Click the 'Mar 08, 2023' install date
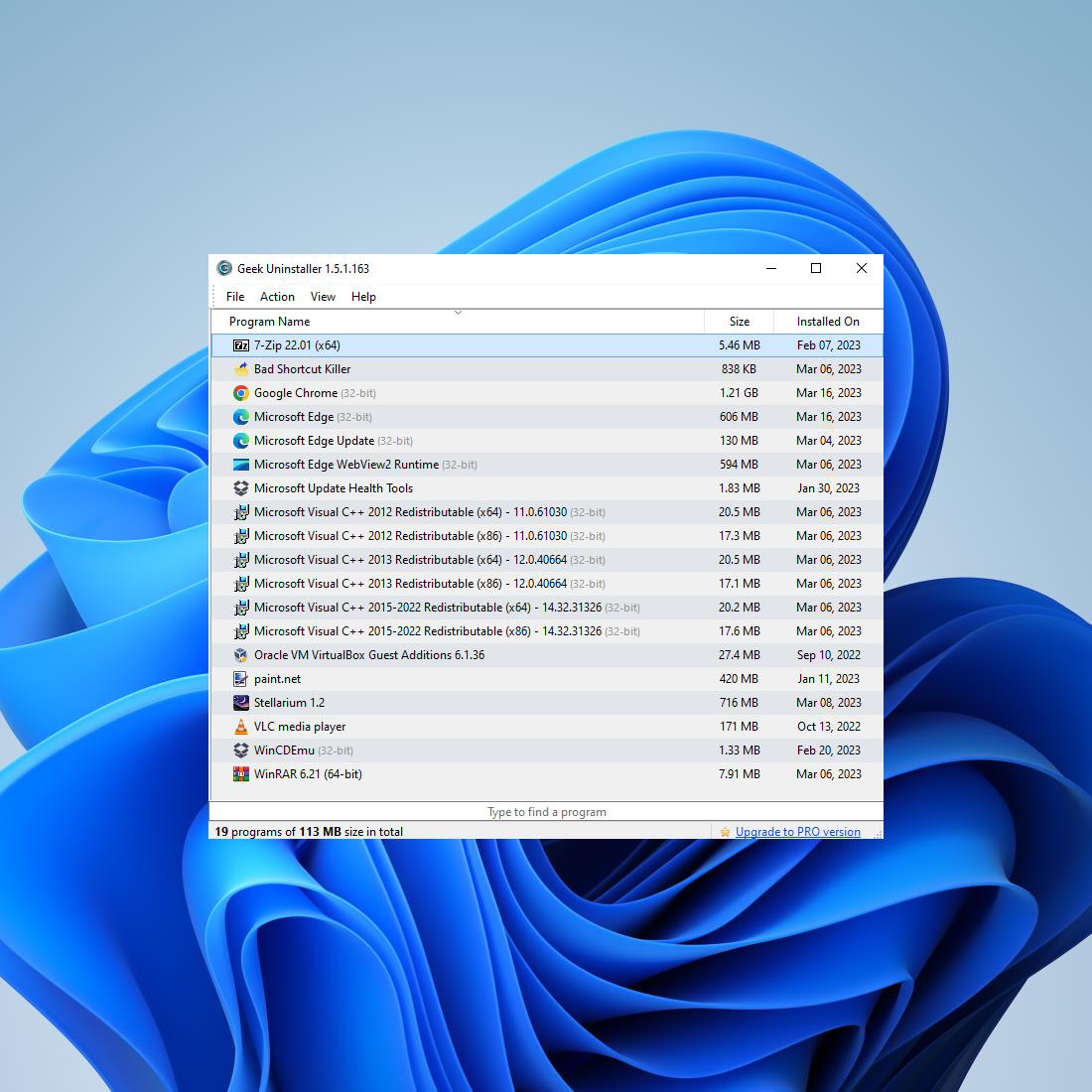Image resolution: width=1092 pixels, height=1092 pixels. [829, 703]
